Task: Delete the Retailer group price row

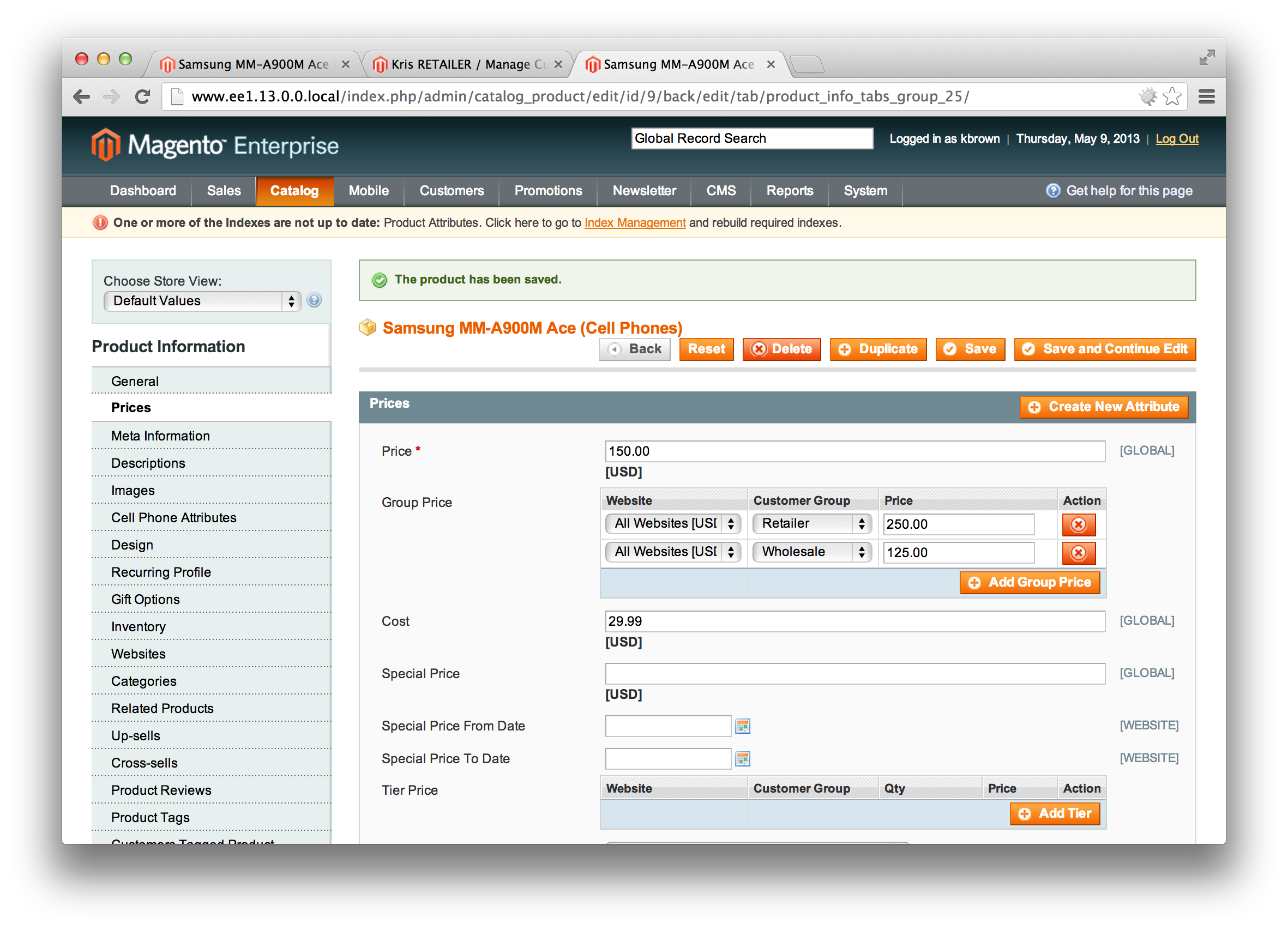Action: [x=1079, y=524]
